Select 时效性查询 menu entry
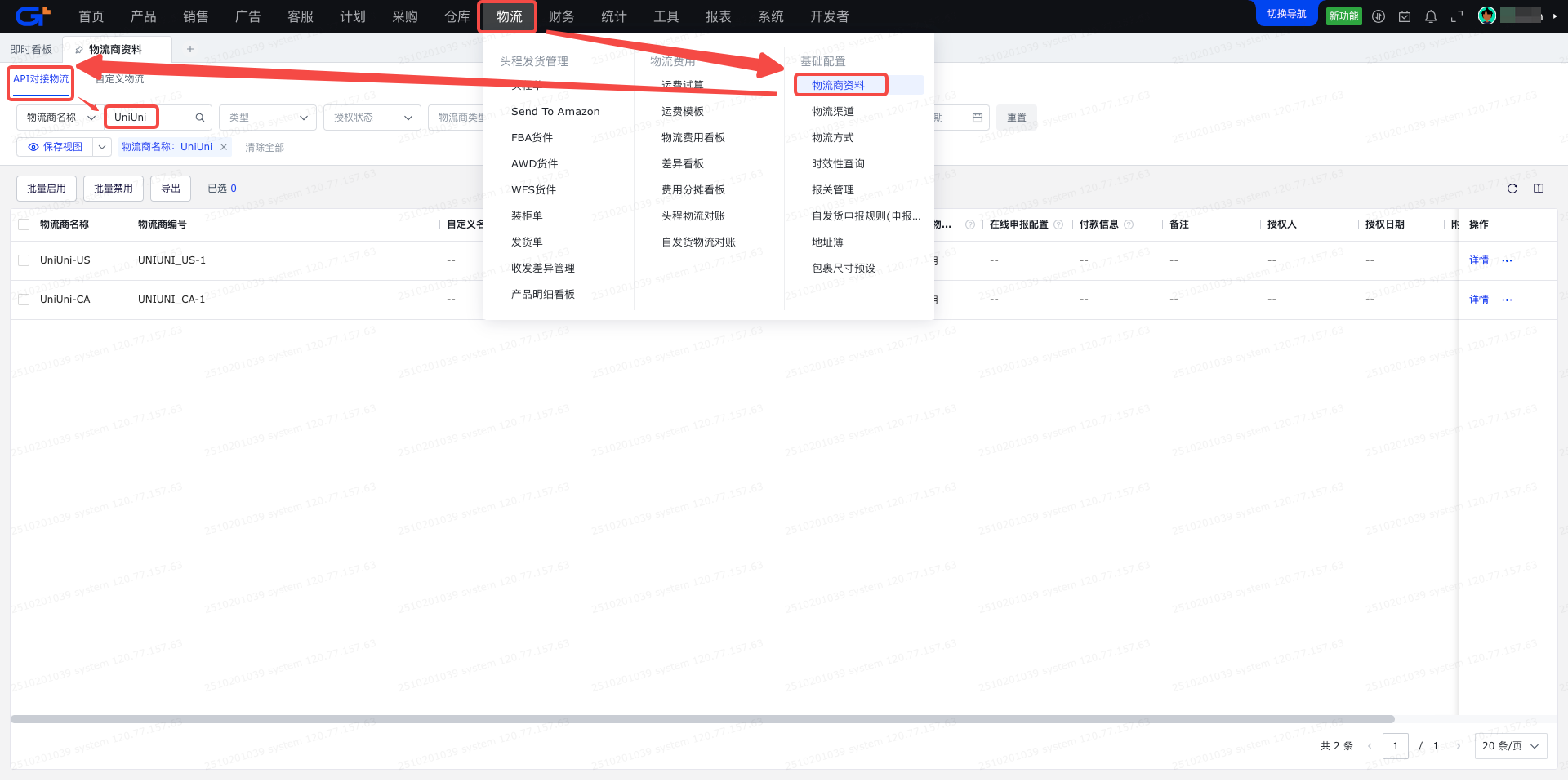Viewport: 1568px width, 782px height. tap(838, 163)
